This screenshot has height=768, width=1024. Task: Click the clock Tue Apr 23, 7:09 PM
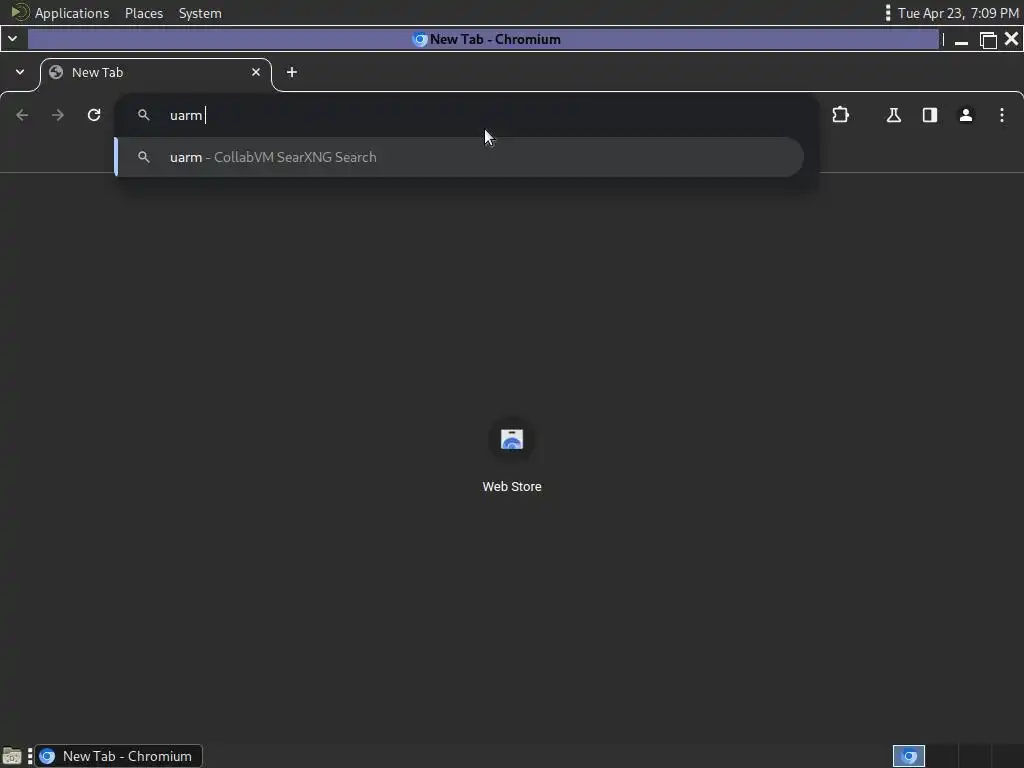click(x=958, y=13)
